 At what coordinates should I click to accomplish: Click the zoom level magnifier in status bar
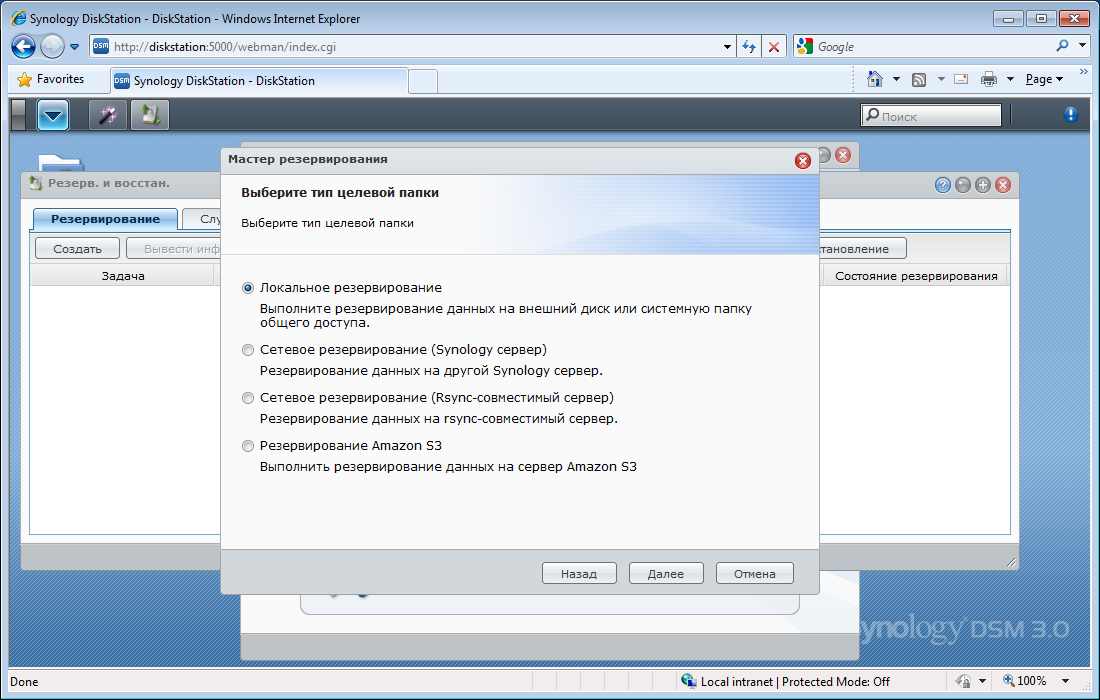pos(1009,680)
